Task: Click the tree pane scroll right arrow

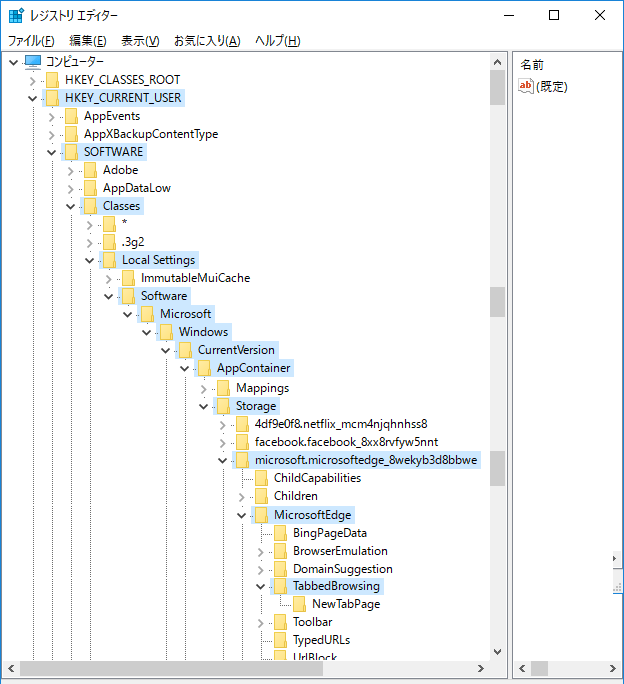Action: (481, 669)
